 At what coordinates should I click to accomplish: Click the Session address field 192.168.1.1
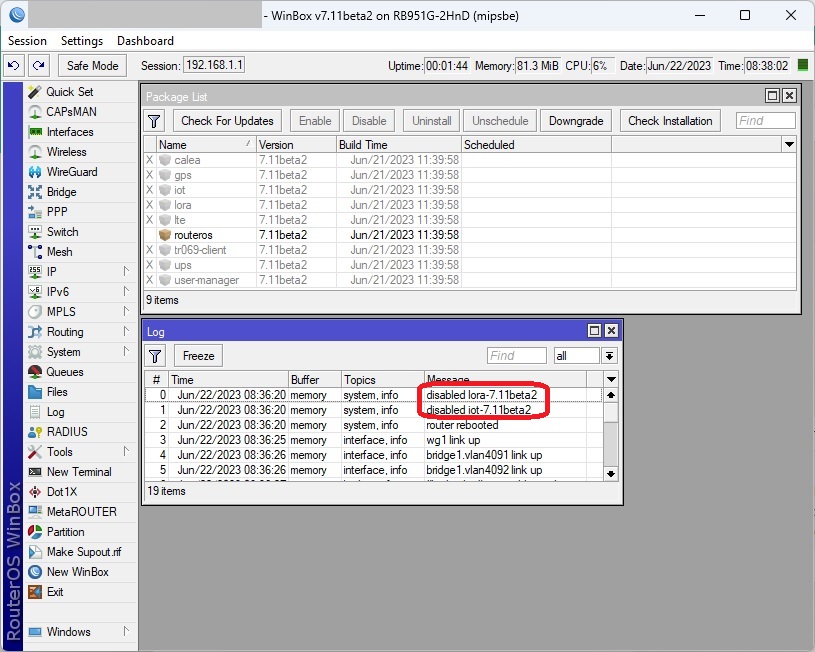point(214,65)
